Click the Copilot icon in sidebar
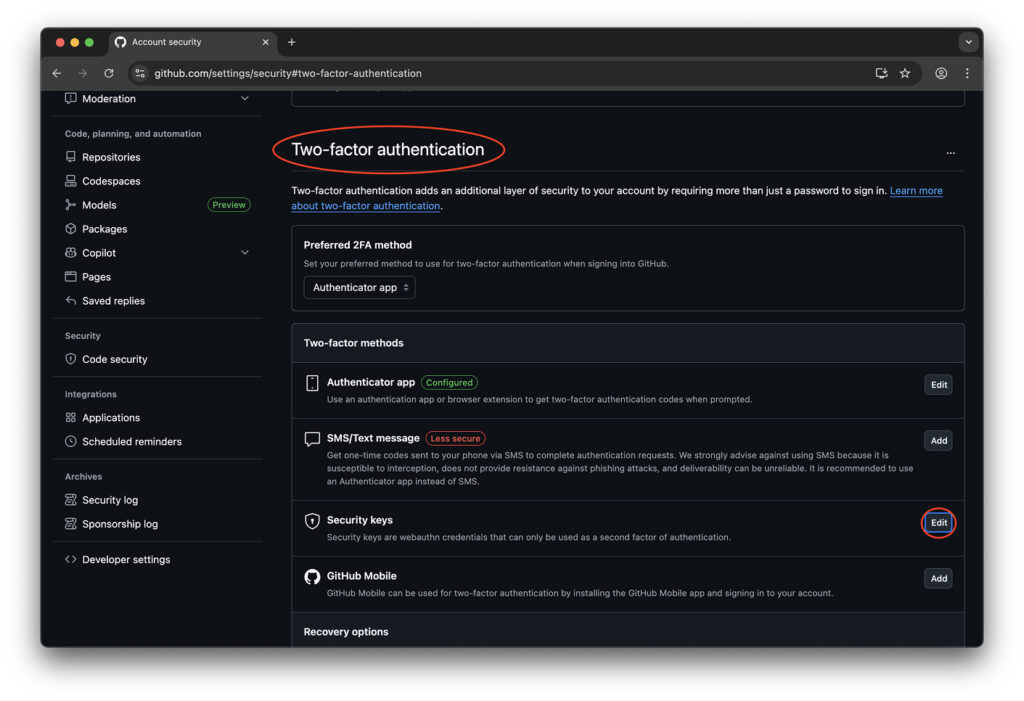 pos(71,253)
